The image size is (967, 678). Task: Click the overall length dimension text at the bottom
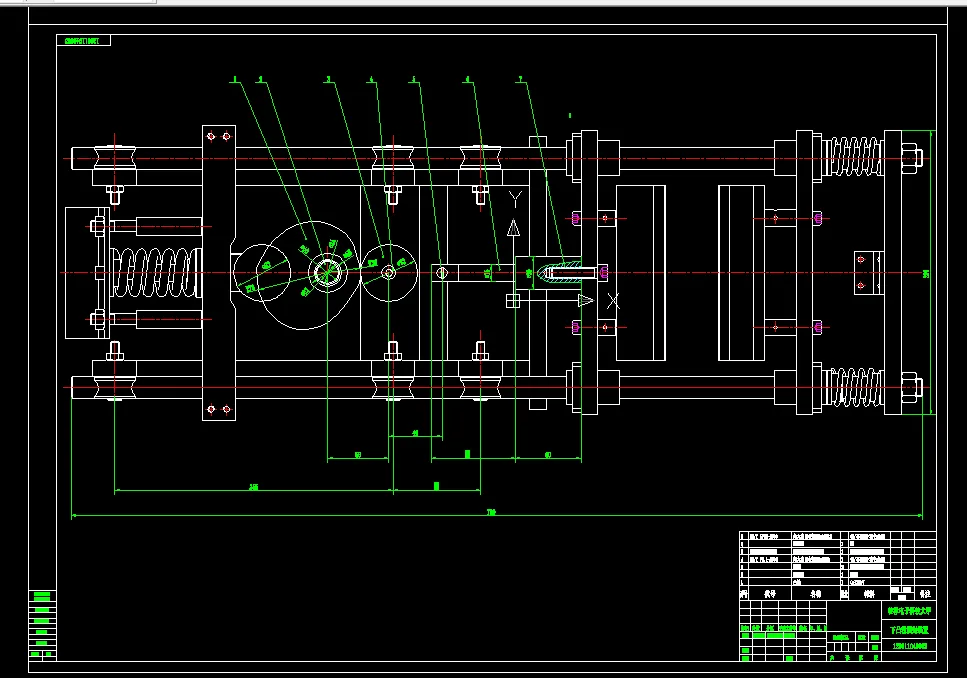pyautogui.click(x=492, y=512)
